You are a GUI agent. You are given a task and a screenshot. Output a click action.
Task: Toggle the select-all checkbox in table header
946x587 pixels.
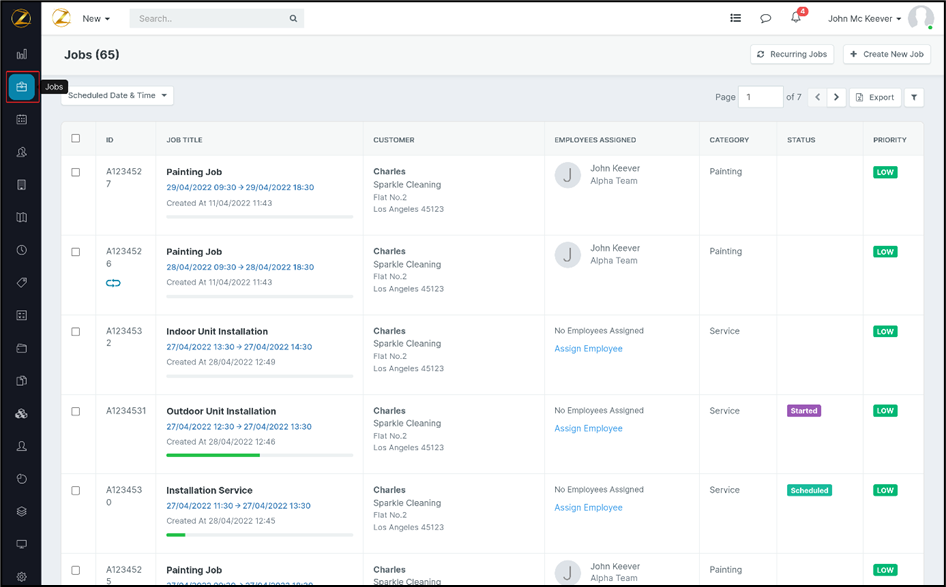coord(76,139)
